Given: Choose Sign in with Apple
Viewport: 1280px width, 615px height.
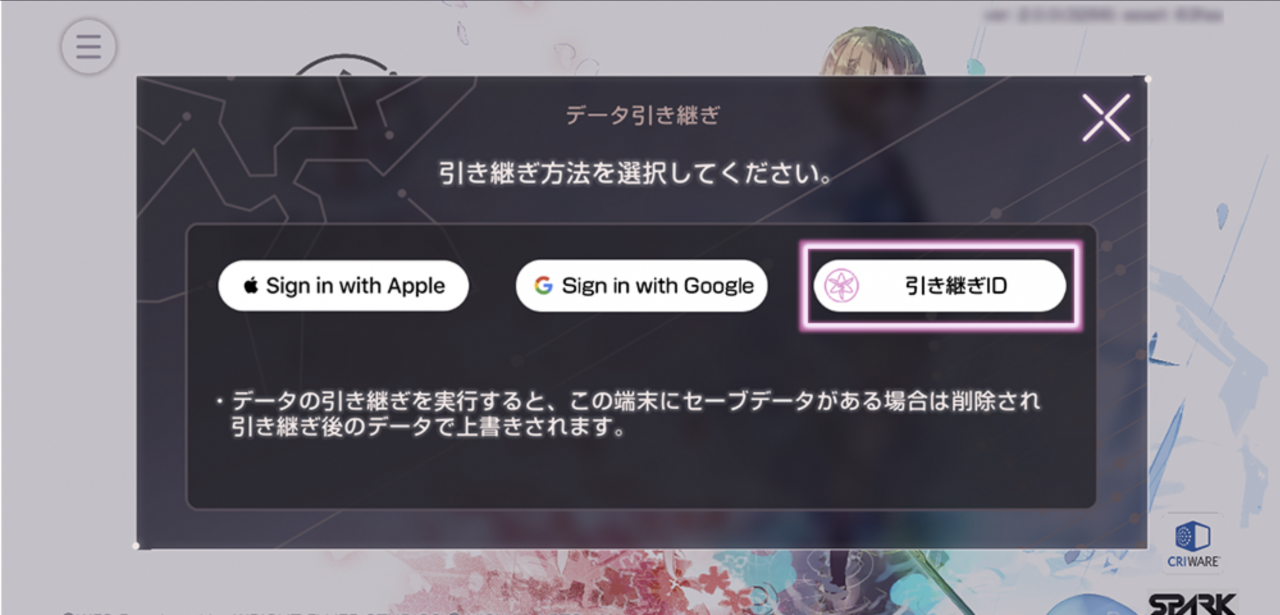Looking at the screenshot, I should [344, 286].
